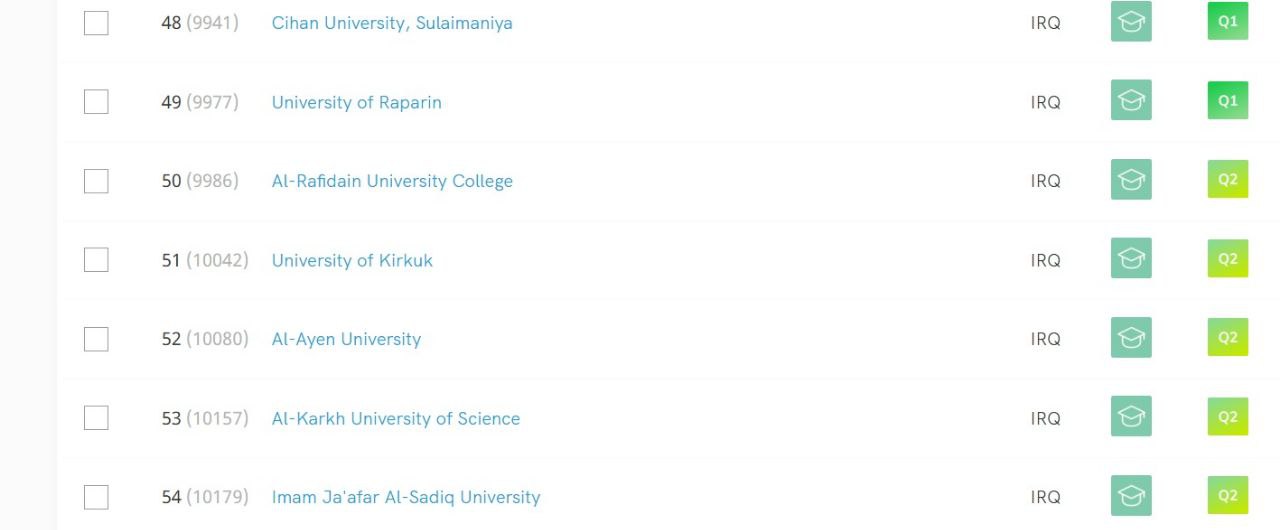Click Q2 badge for University of Kirkuk

(1228, 259)
